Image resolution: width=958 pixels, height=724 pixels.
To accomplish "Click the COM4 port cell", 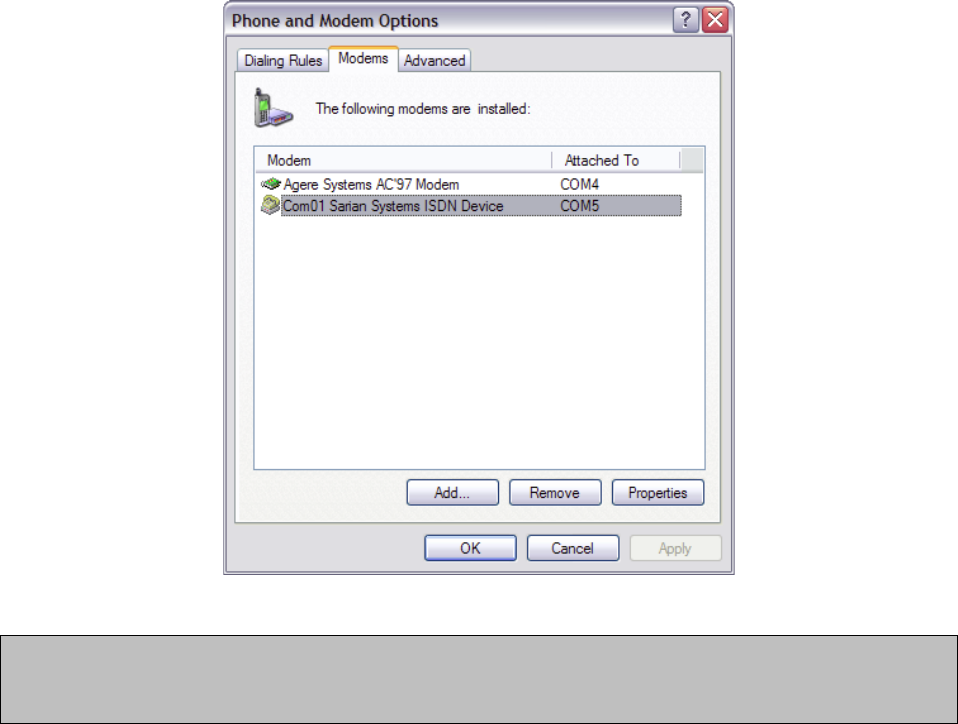I will (579, 185).
